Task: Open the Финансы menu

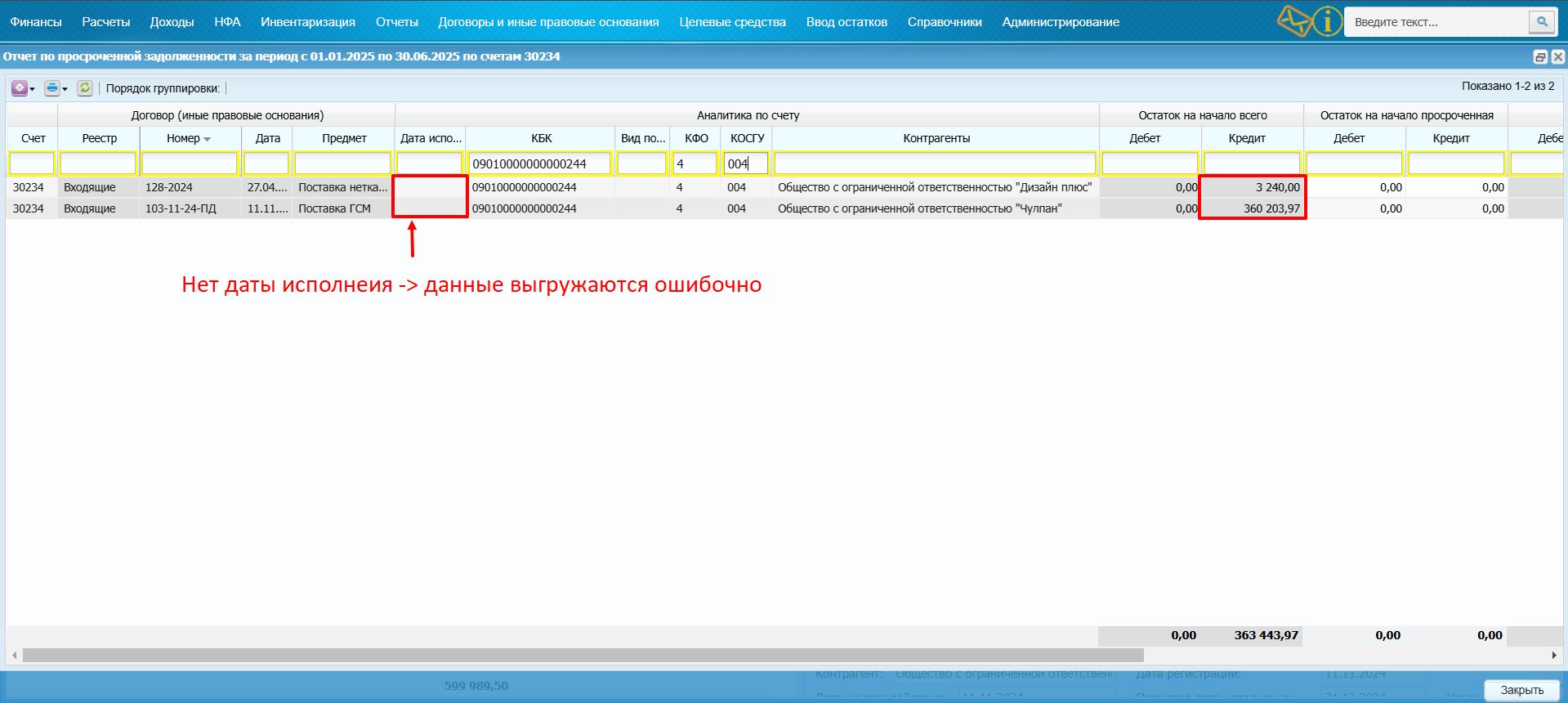Action: pyautogui.click(x=36, y=22)
